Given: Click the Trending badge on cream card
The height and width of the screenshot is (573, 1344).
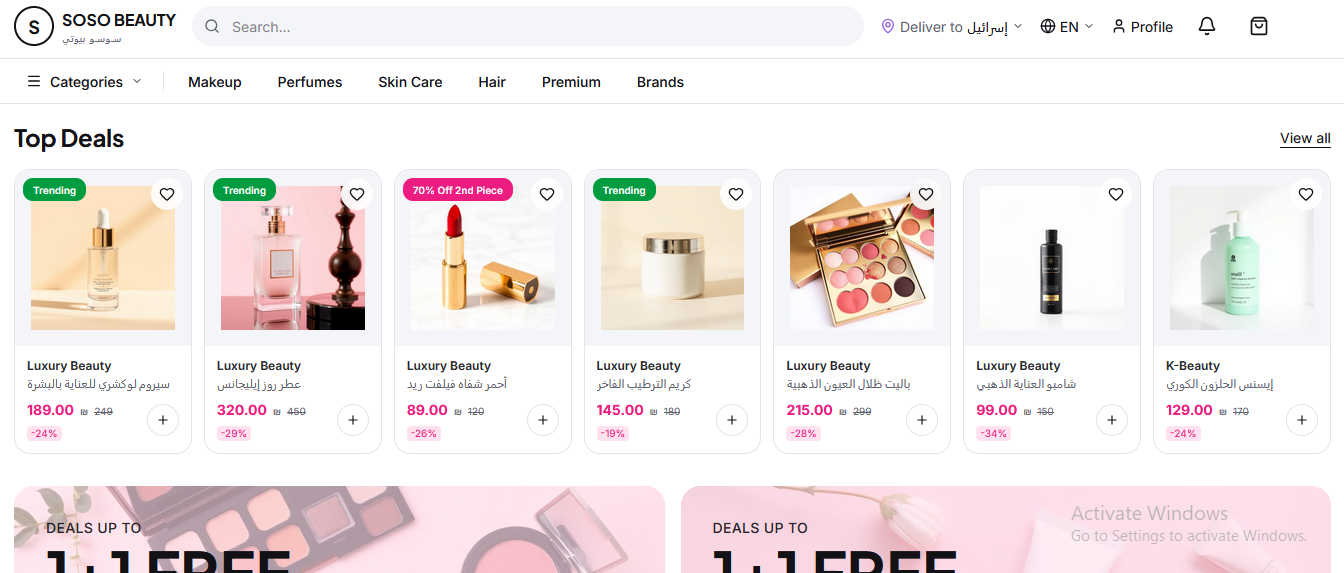Looking at the screenshot, I should point(625,190).
